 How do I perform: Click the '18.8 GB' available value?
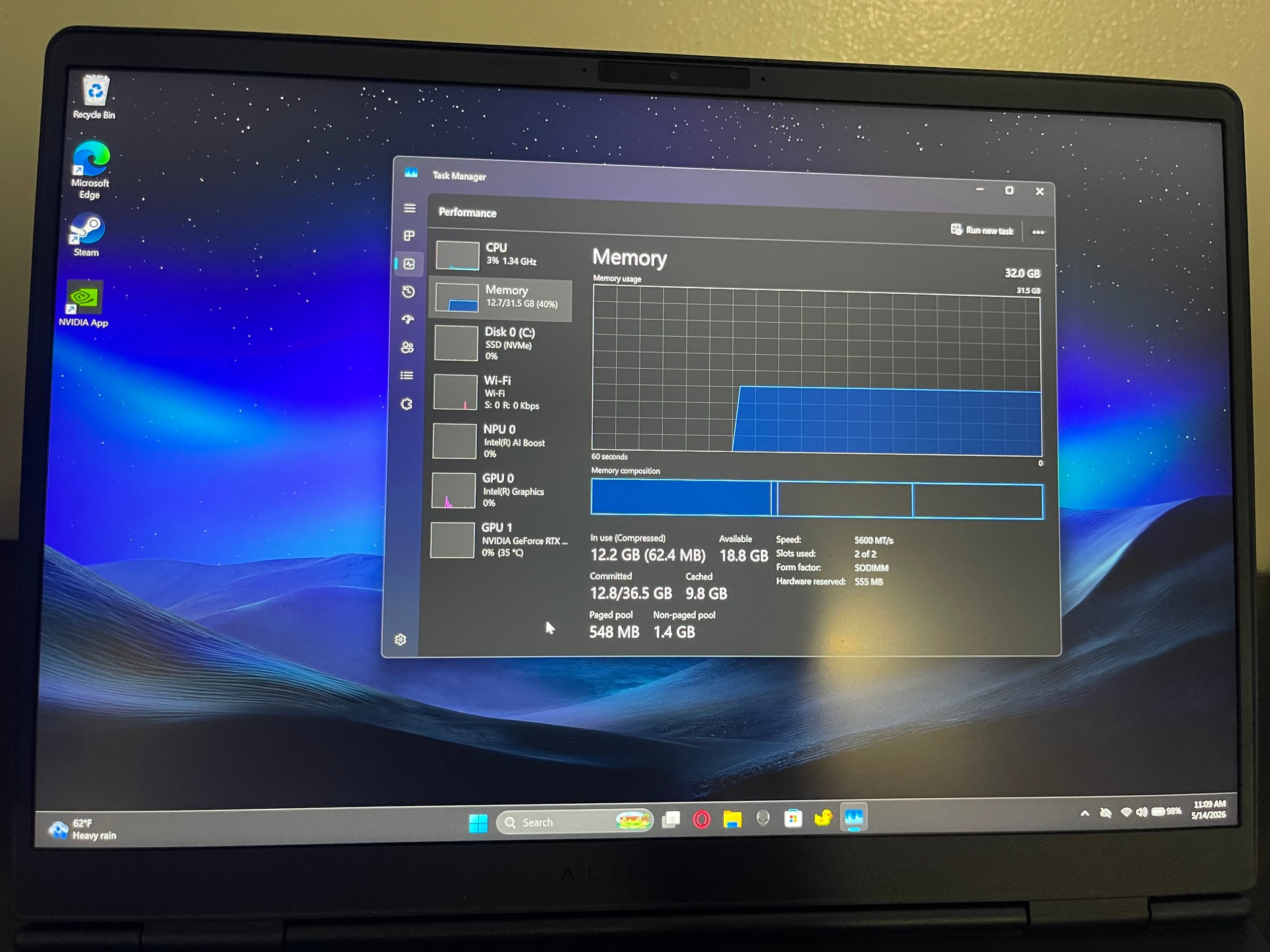point(743,555)
